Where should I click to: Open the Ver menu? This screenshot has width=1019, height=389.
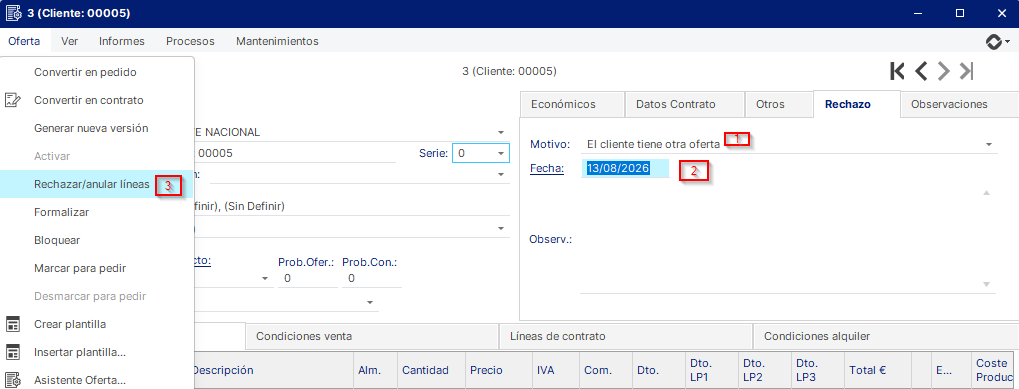pos(70,41)
